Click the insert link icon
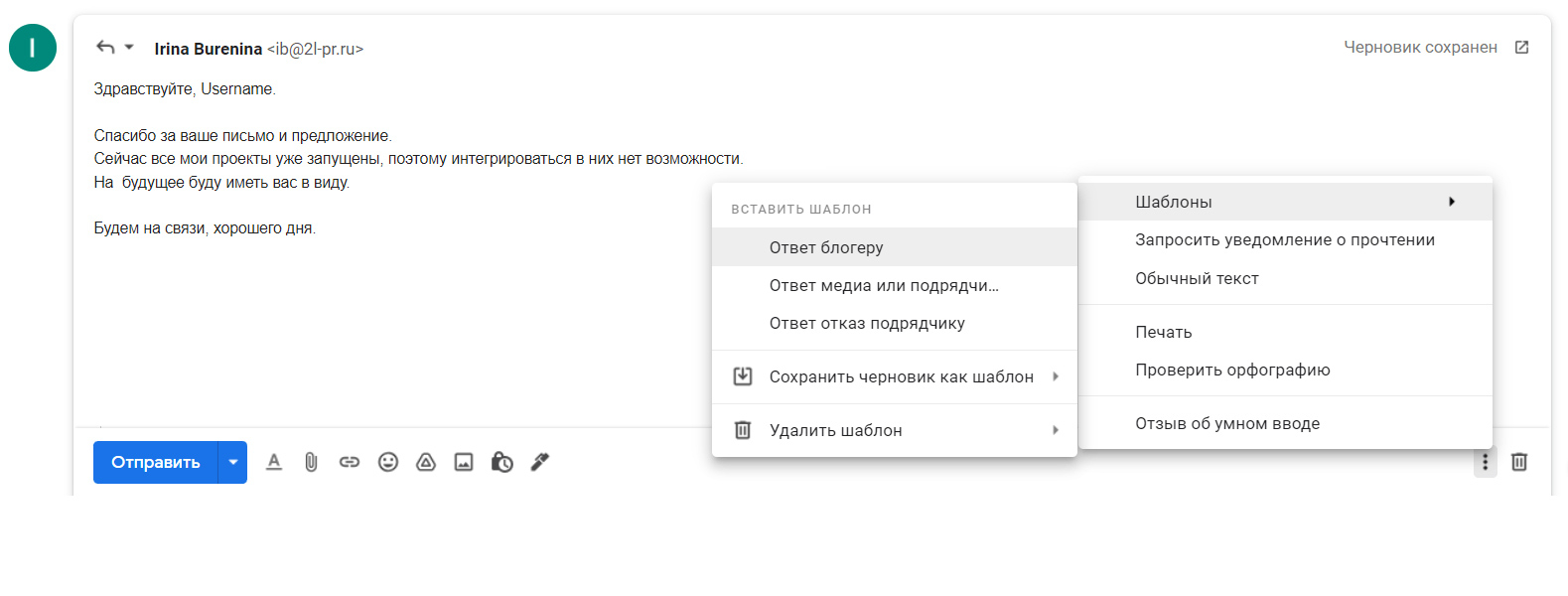The width and height of the screenshot is (1568, 596). pos(350,462)
